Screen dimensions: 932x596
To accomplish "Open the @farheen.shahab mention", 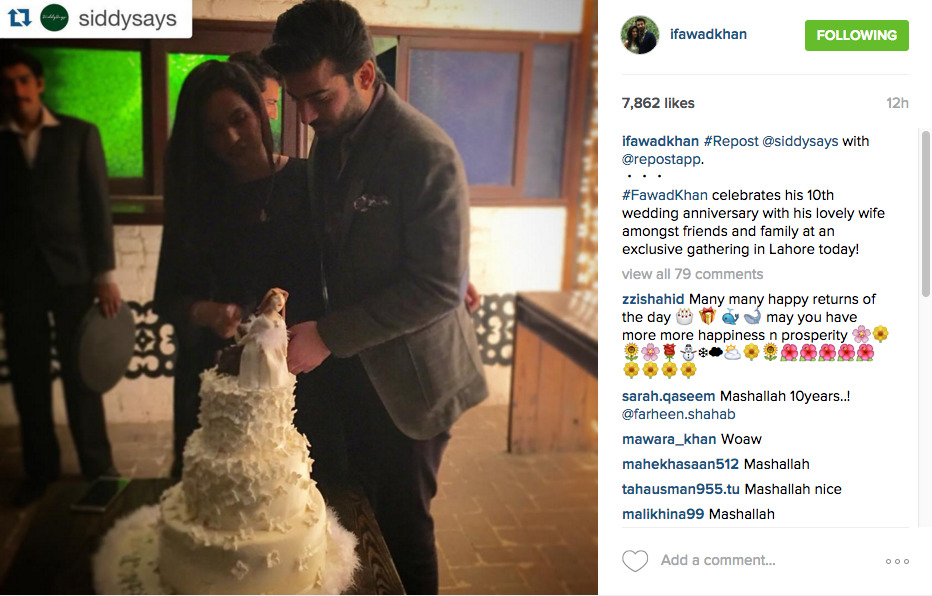I will coord(678,414).
